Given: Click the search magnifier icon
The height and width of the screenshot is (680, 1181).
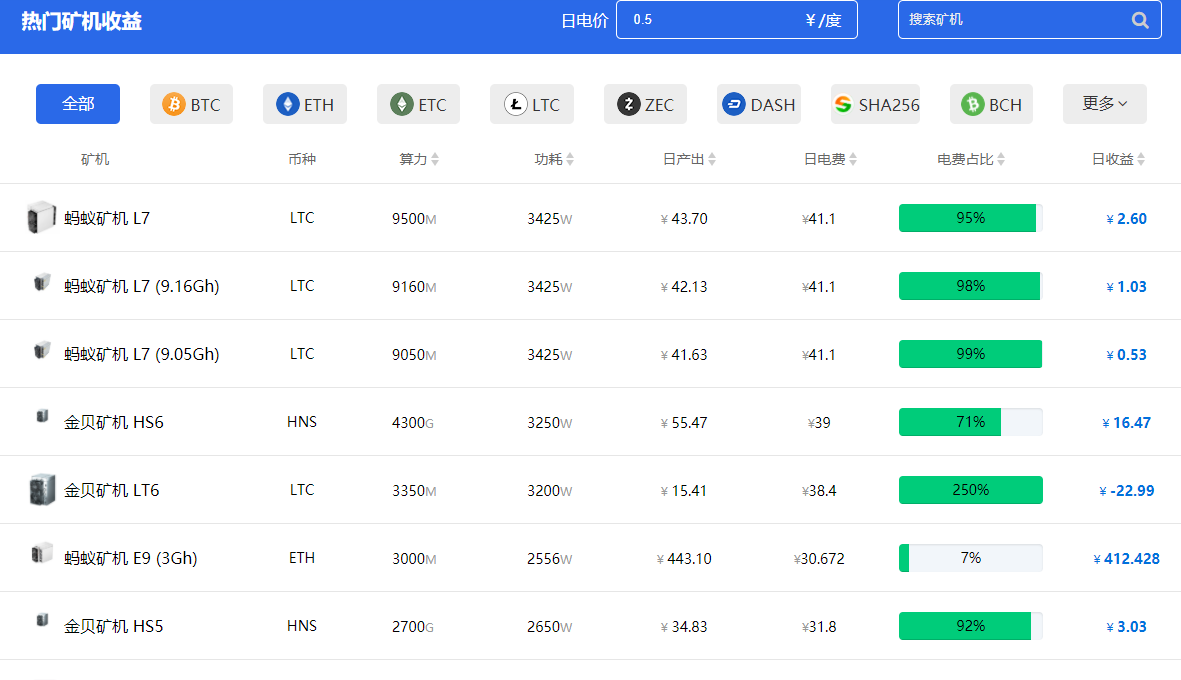Looking at the screenshot, I should 1140,20.
